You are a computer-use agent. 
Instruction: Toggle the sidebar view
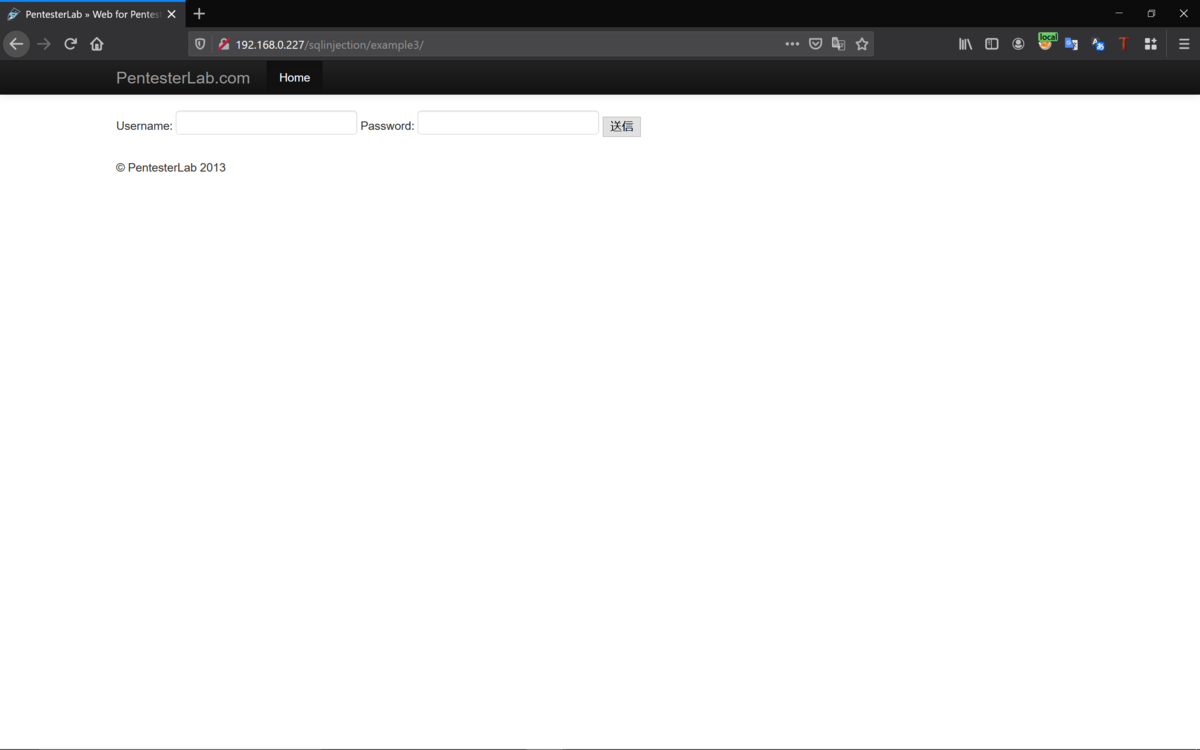click(992, 44)
